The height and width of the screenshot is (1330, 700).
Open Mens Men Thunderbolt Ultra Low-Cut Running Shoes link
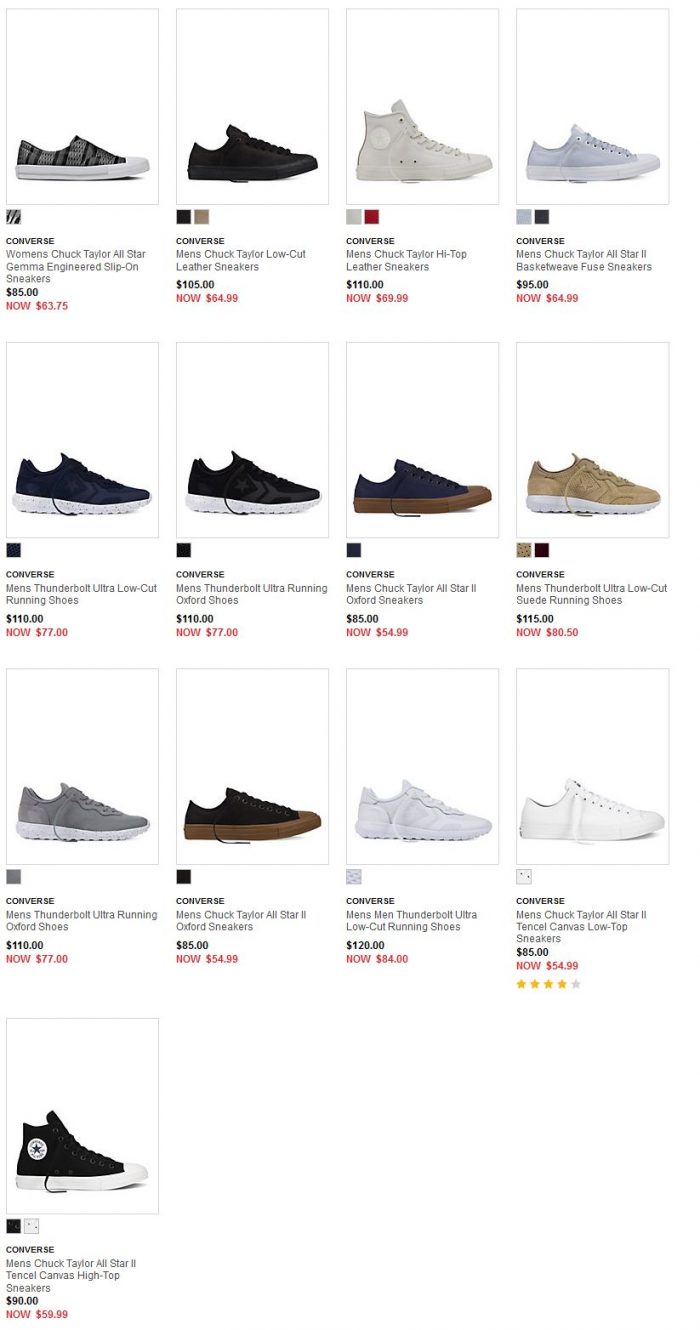click(x=411, y=920)
